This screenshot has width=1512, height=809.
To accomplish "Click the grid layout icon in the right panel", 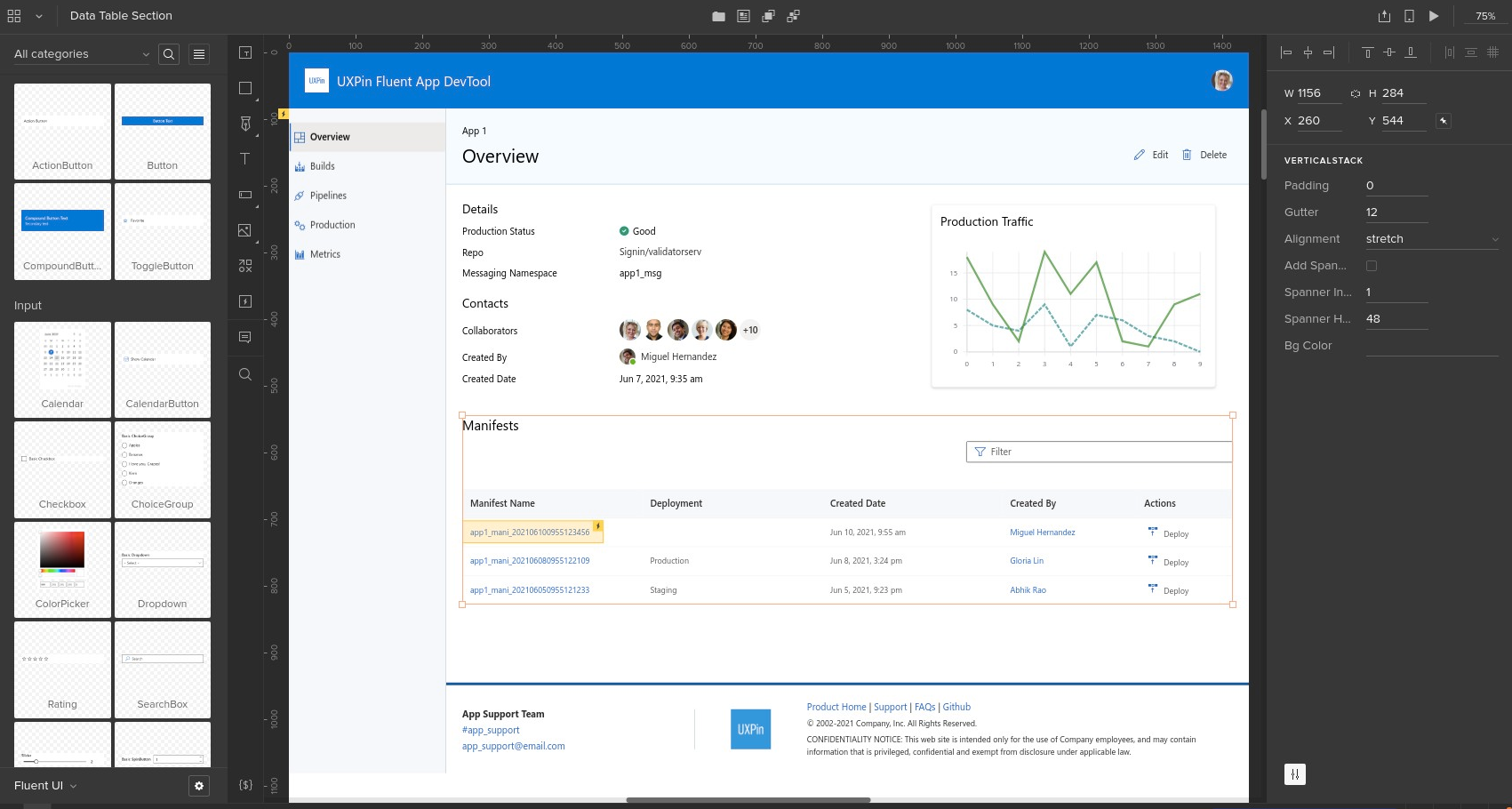I will [1492, 52].
